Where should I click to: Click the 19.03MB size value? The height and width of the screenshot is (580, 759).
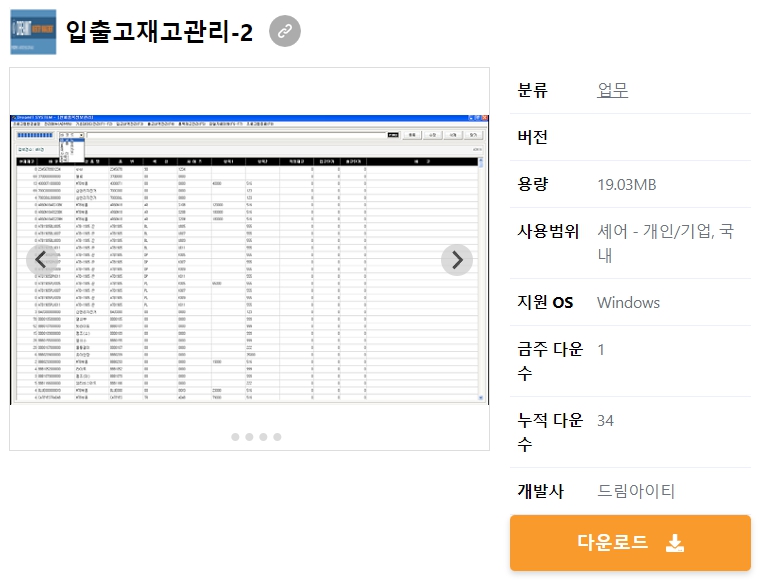coord(626,184)
